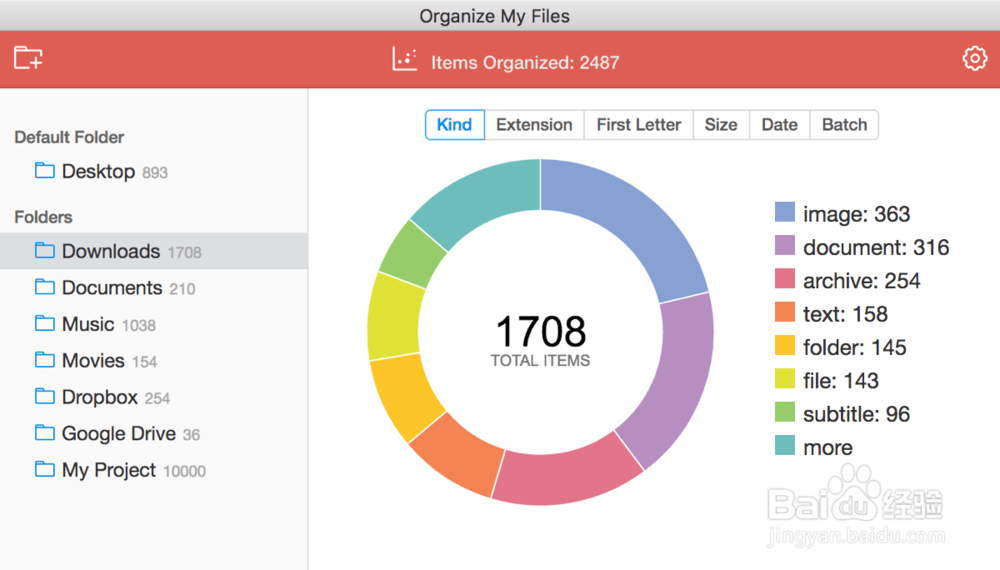Click the text legend orange swatch
The image size is (1000, 570).
pos(785,312)
